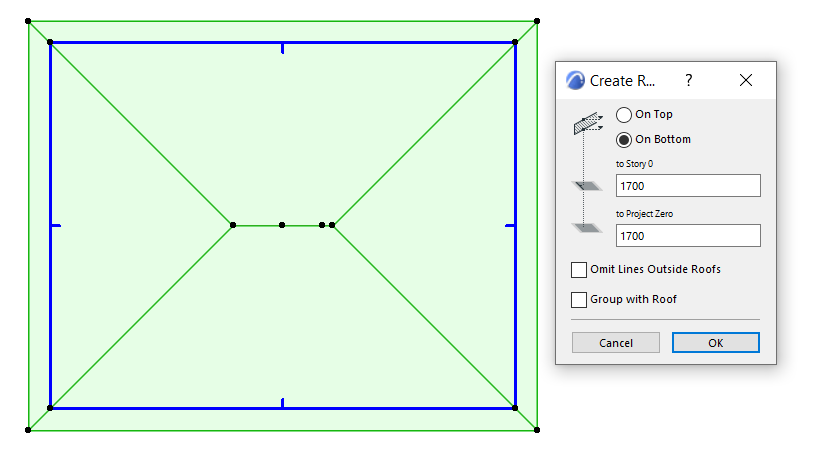Viewport: 835px width, 467px height.
Task: Click the top-right outer roof corner node
Action: pyautogui.click(x=537, y=21)
